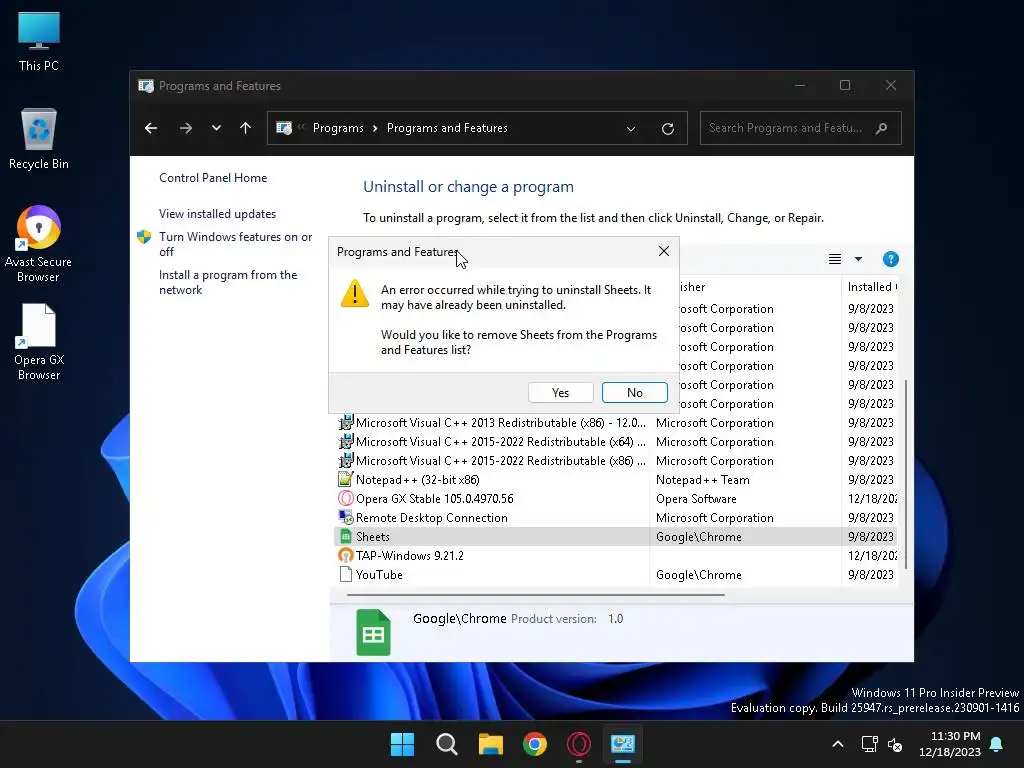1024x768 pixels.
Task: Open Control Panel Home link
Action: point(213,178)
